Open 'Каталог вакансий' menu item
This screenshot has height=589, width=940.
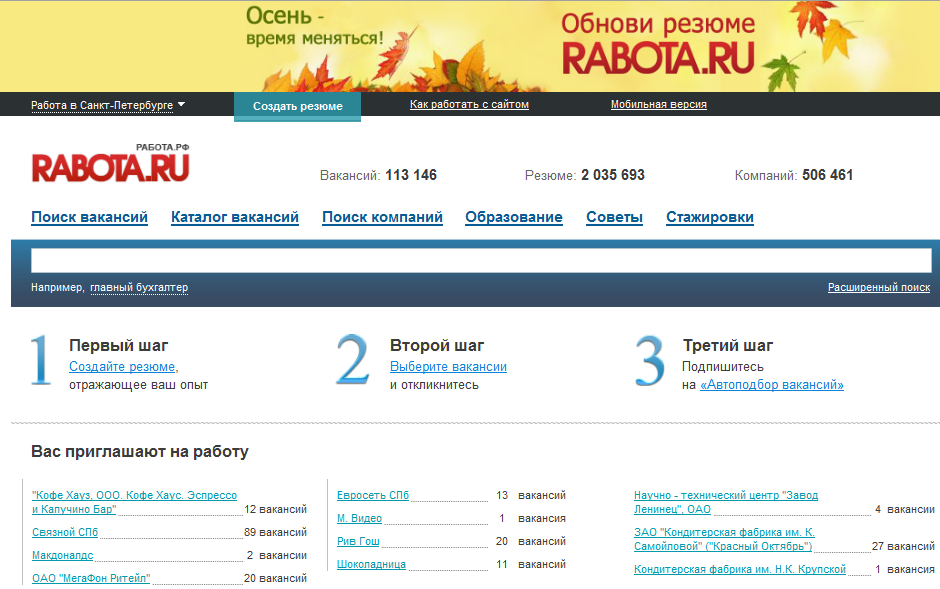(235, 217)
